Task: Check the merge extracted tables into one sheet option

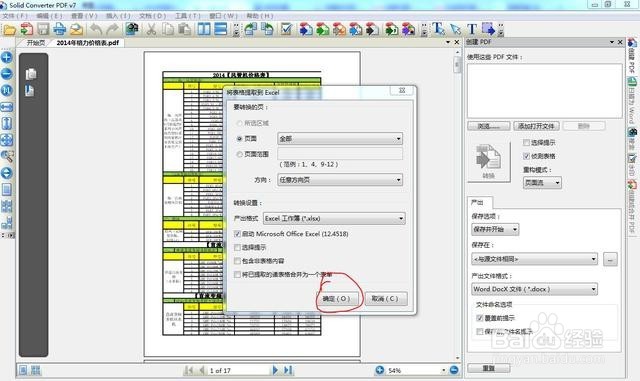Action: [x=237, y=274]
